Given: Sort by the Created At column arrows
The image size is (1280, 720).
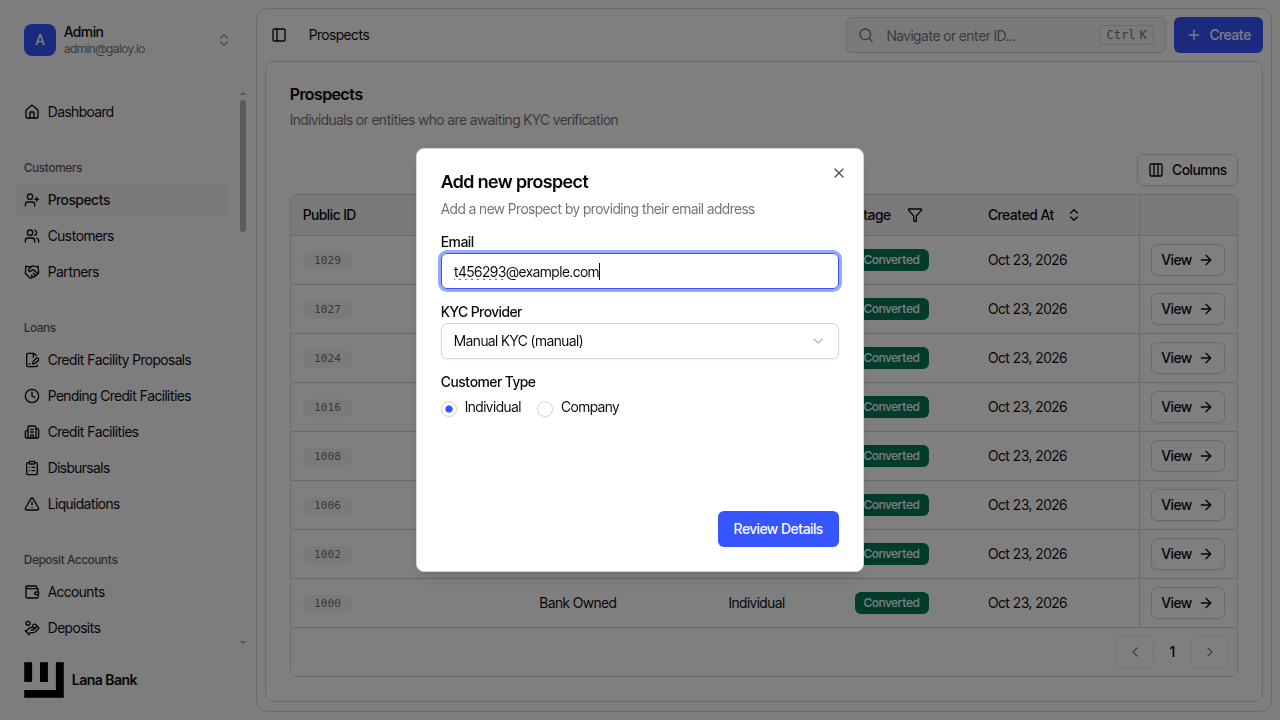Looking at the screenshot, I should (1074, 215).
